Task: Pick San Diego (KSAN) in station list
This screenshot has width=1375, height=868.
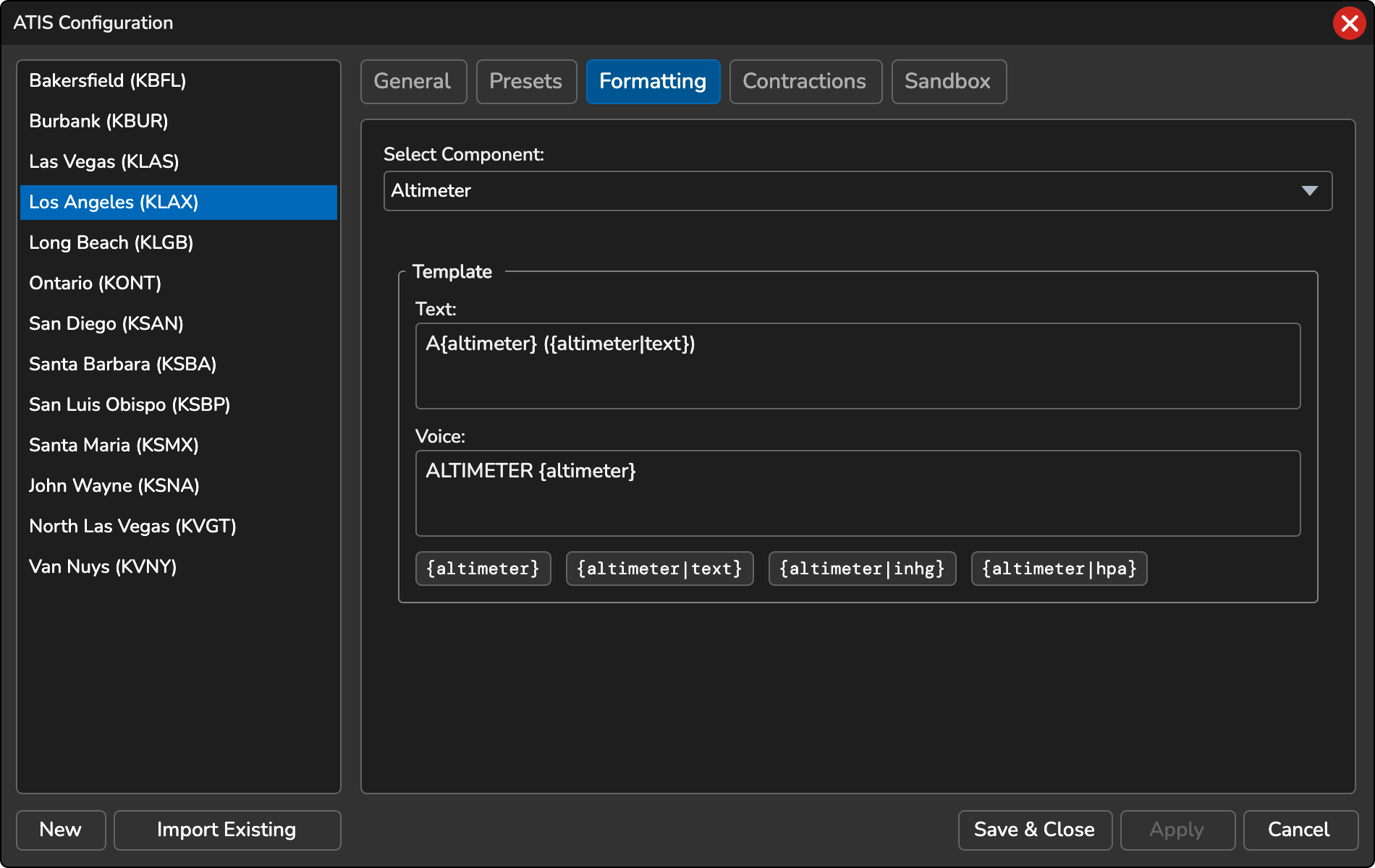Action: pyautogui.click(x=106, y=323)
